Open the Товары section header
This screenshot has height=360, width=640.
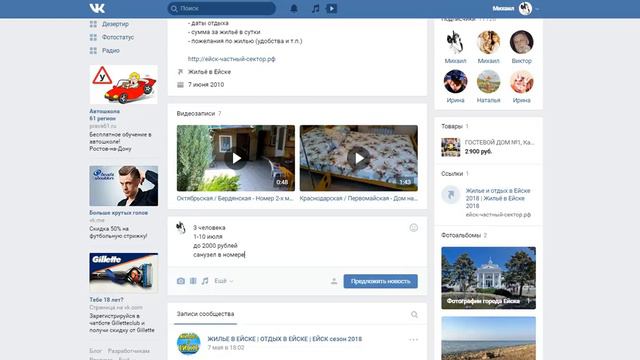pyautogui.click(x=455, y=127)
